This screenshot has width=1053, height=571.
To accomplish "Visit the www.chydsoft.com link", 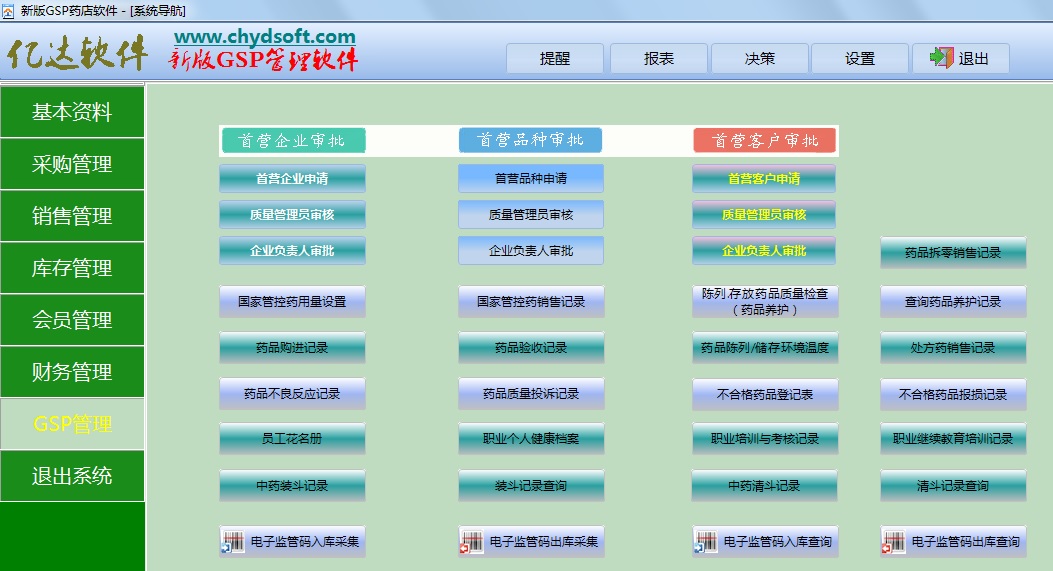I will (x=265, y=36).
